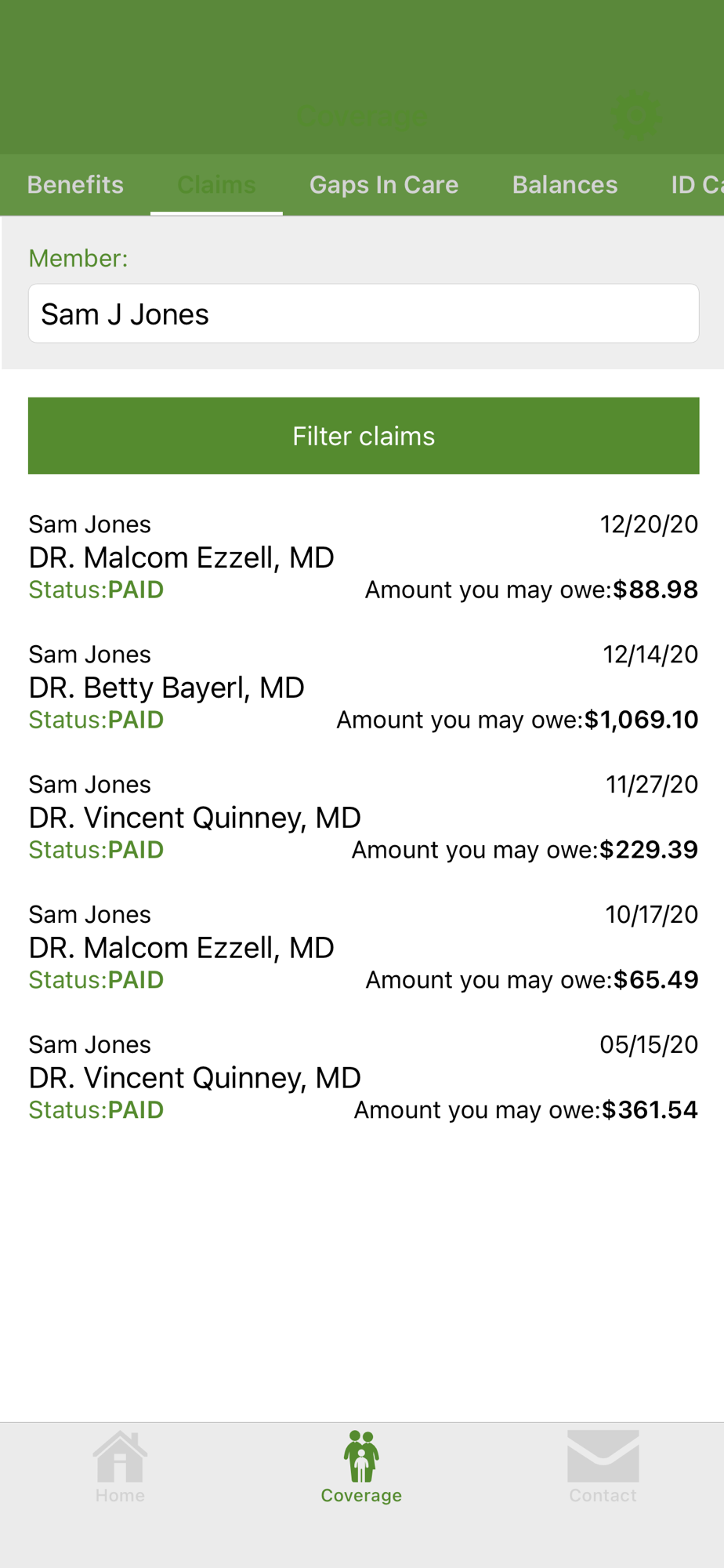Image resolution: width=724 pixels, height=1568 pixels.
Task: Tap the Coverage family icon
Action: coord(361,1456)
